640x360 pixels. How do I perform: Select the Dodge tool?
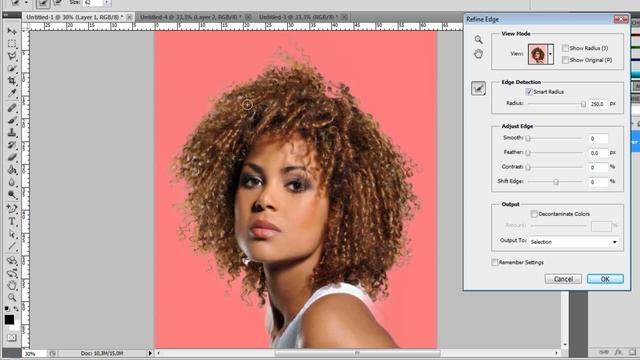(x=12, y=195)
